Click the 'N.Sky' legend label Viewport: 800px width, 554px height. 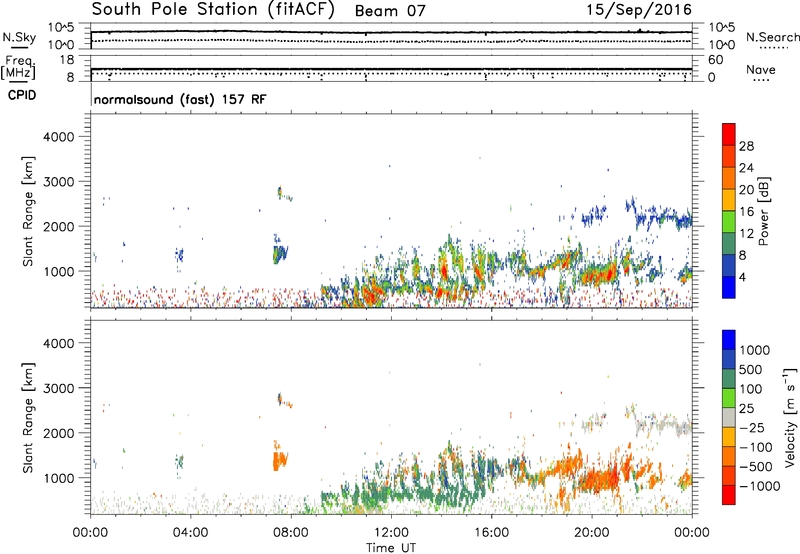(x=19, y=37)
